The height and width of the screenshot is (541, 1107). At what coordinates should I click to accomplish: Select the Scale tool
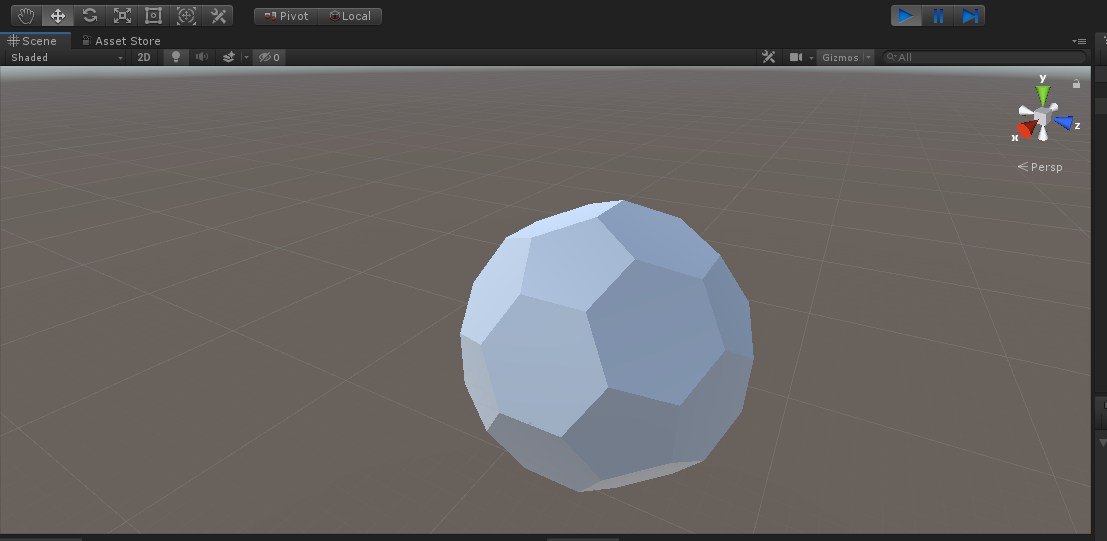(122, 16)
